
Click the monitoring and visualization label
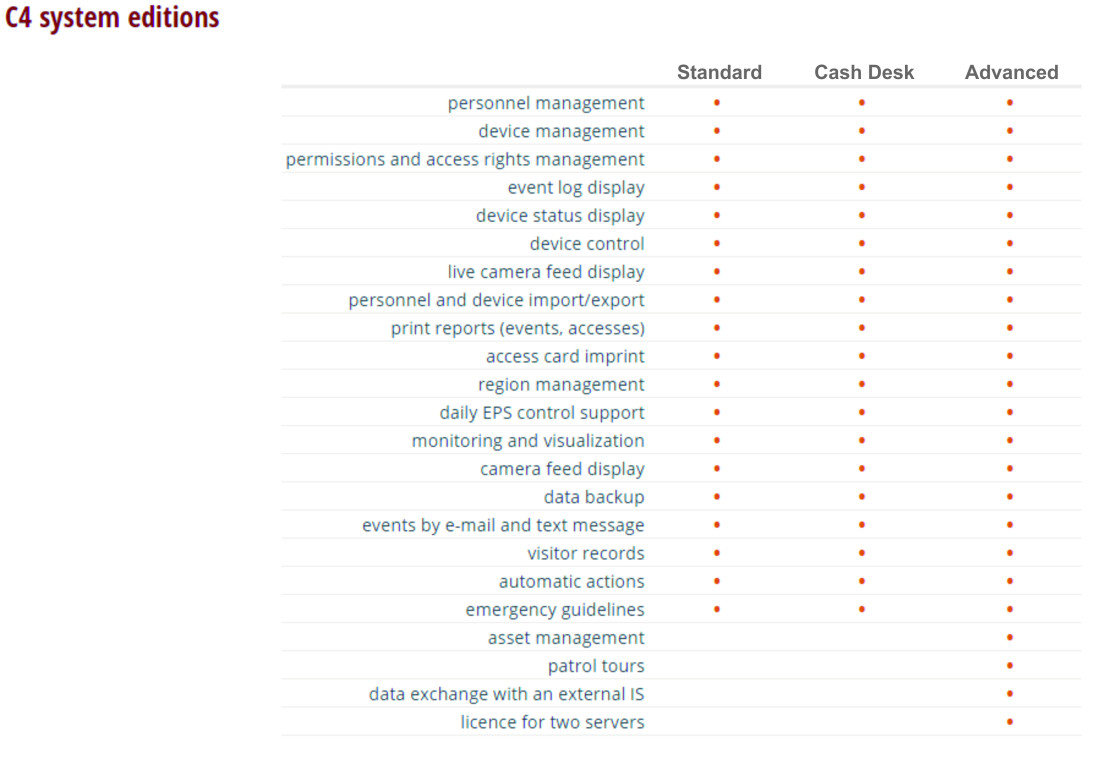(528, 441)
